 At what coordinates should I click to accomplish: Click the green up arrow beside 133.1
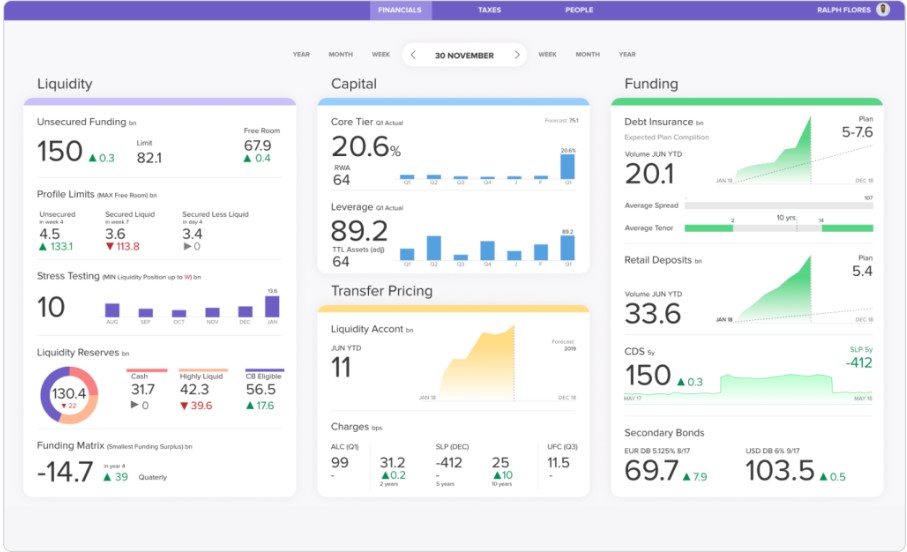(42, 246)
